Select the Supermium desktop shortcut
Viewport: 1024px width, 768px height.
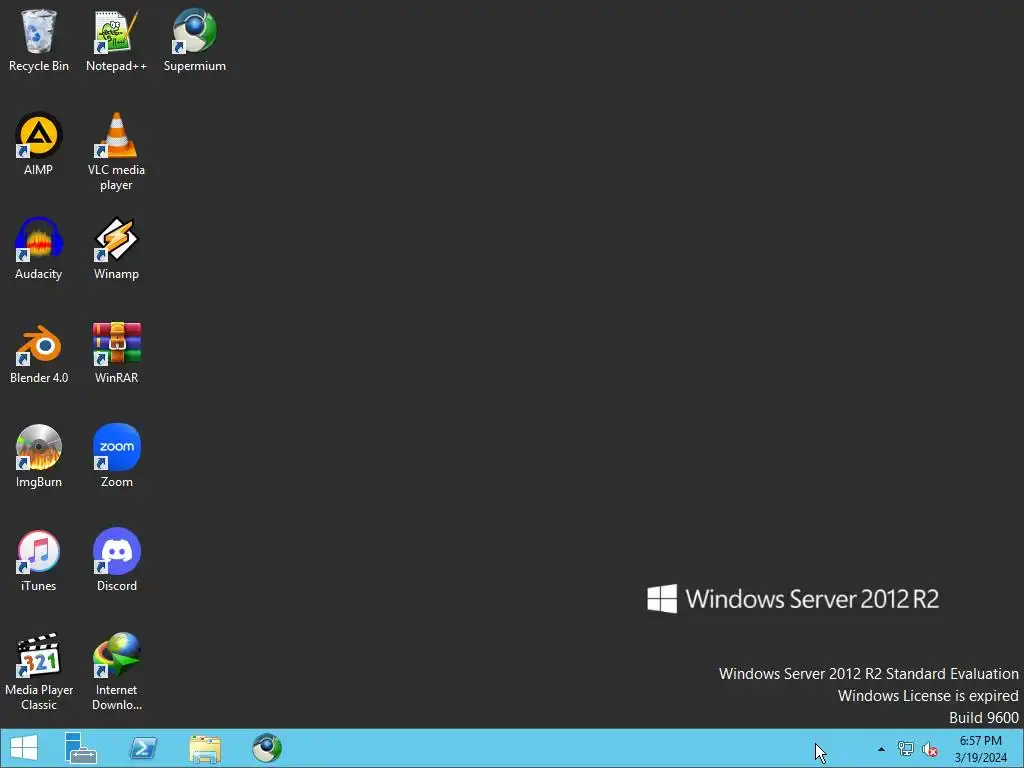[195, 40]
